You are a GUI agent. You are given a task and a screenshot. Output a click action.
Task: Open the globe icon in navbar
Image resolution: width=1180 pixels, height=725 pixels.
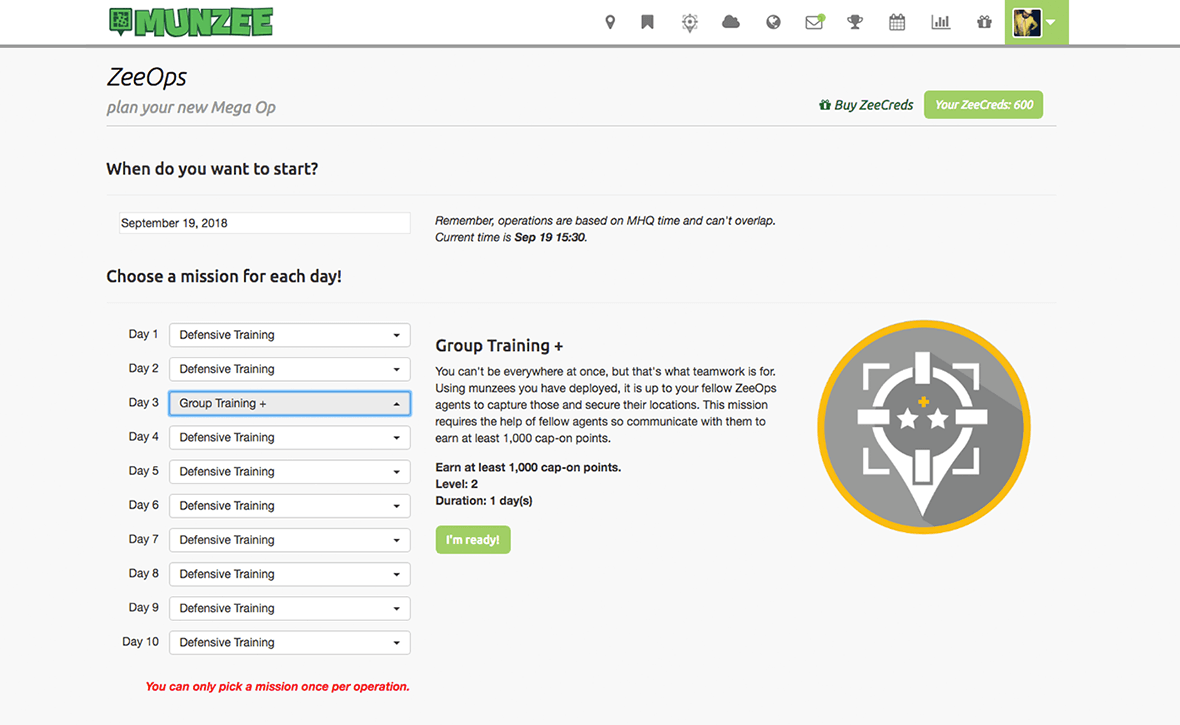[x=773, y=23]
